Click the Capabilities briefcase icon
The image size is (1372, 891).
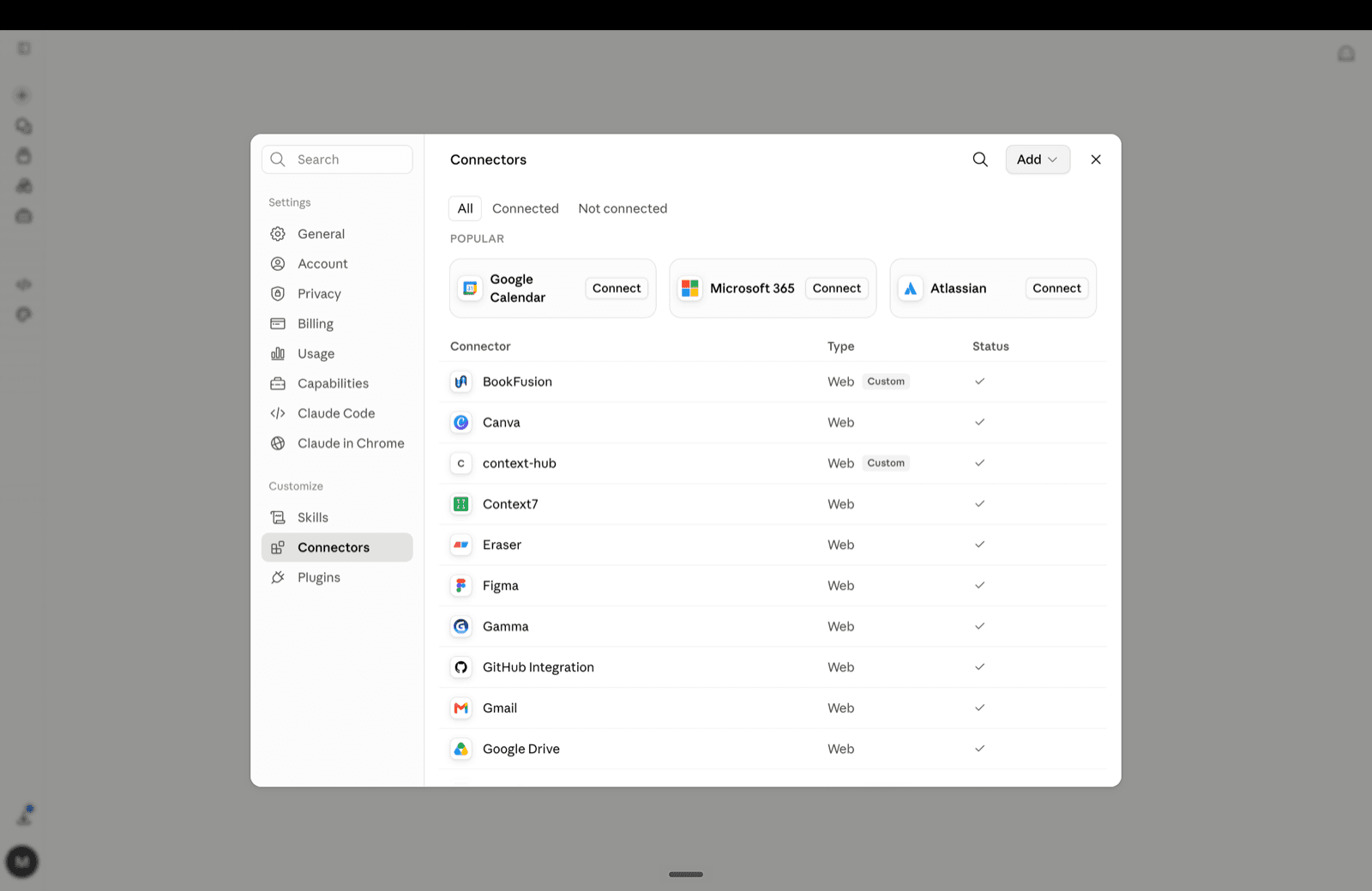[278, 383]
